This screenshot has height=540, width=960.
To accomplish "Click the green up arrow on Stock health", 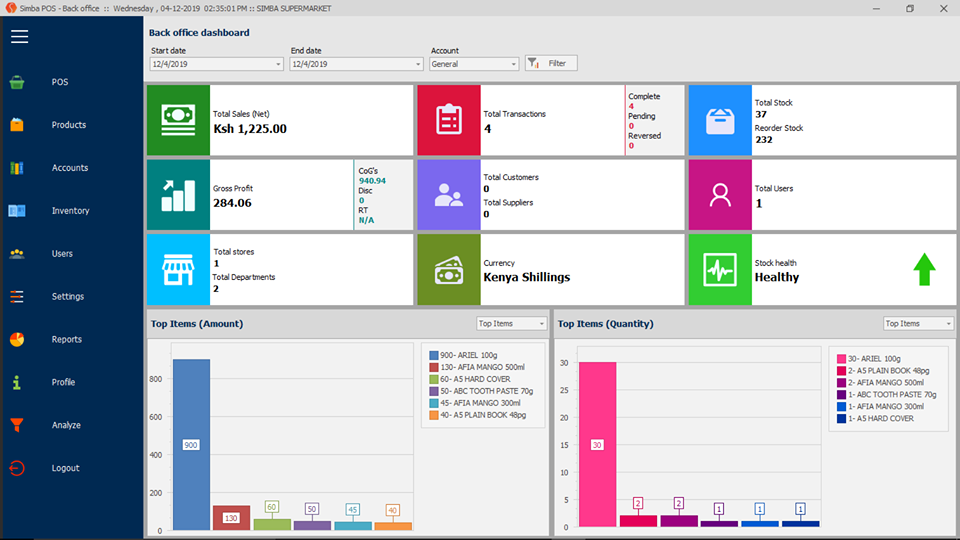I will 924,269.
